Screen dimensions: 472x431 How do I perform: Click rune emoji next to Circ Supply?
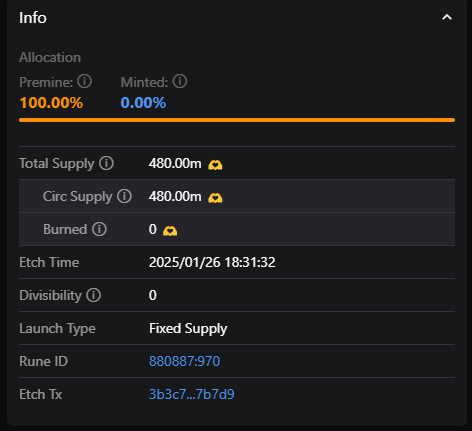click(215, 198)
